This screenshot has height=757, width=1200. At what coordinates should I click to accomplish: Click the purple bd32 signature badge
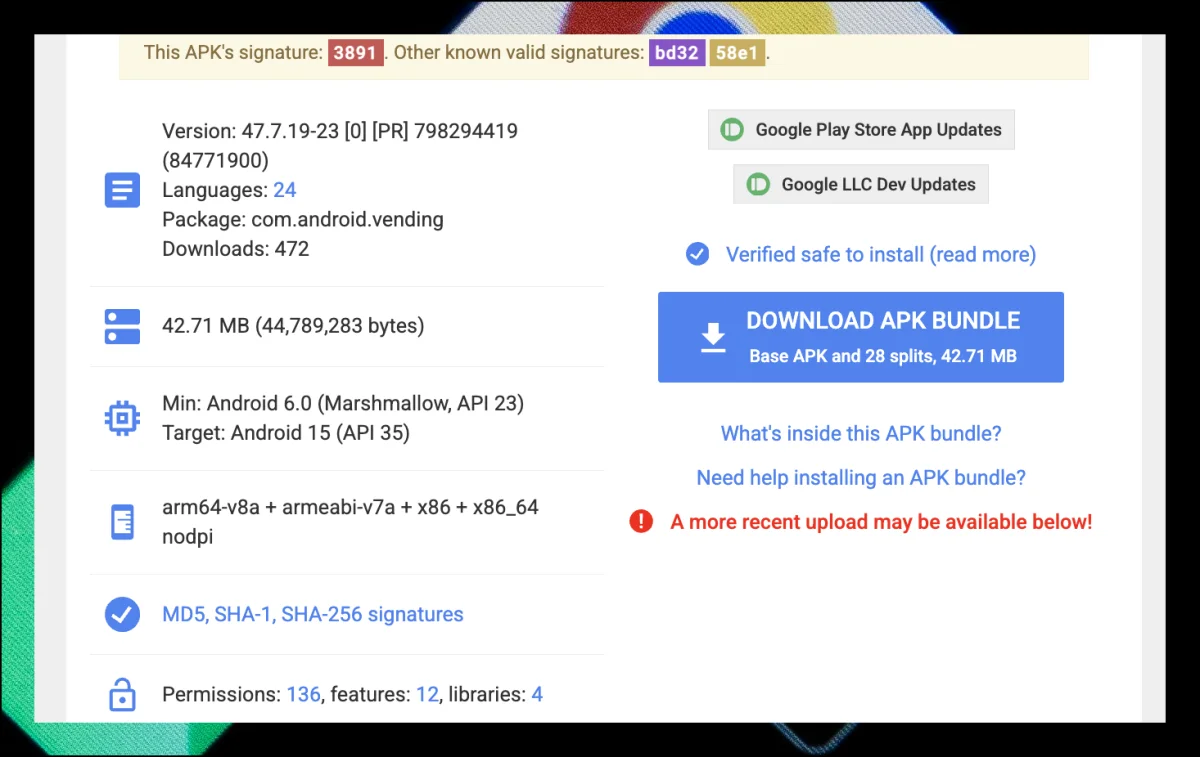677,53
